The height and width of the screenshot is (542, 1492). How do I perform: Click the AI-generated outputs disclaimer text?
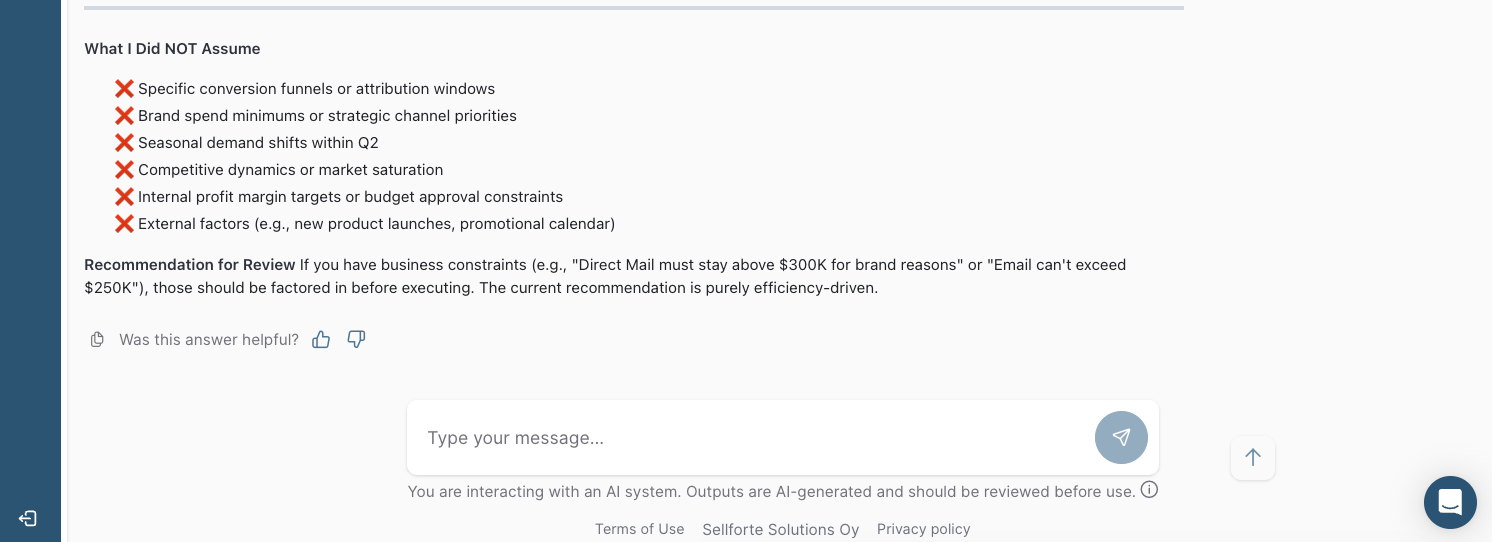click(771, 491)
